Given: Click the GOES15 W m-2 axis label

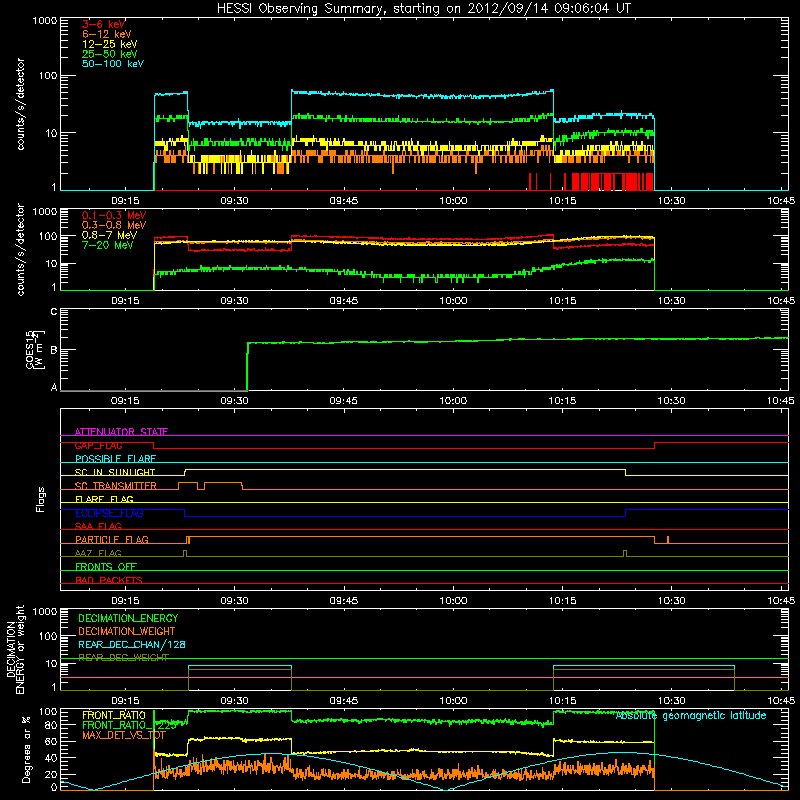Looking at the screenshot, I should coord(35,350).
